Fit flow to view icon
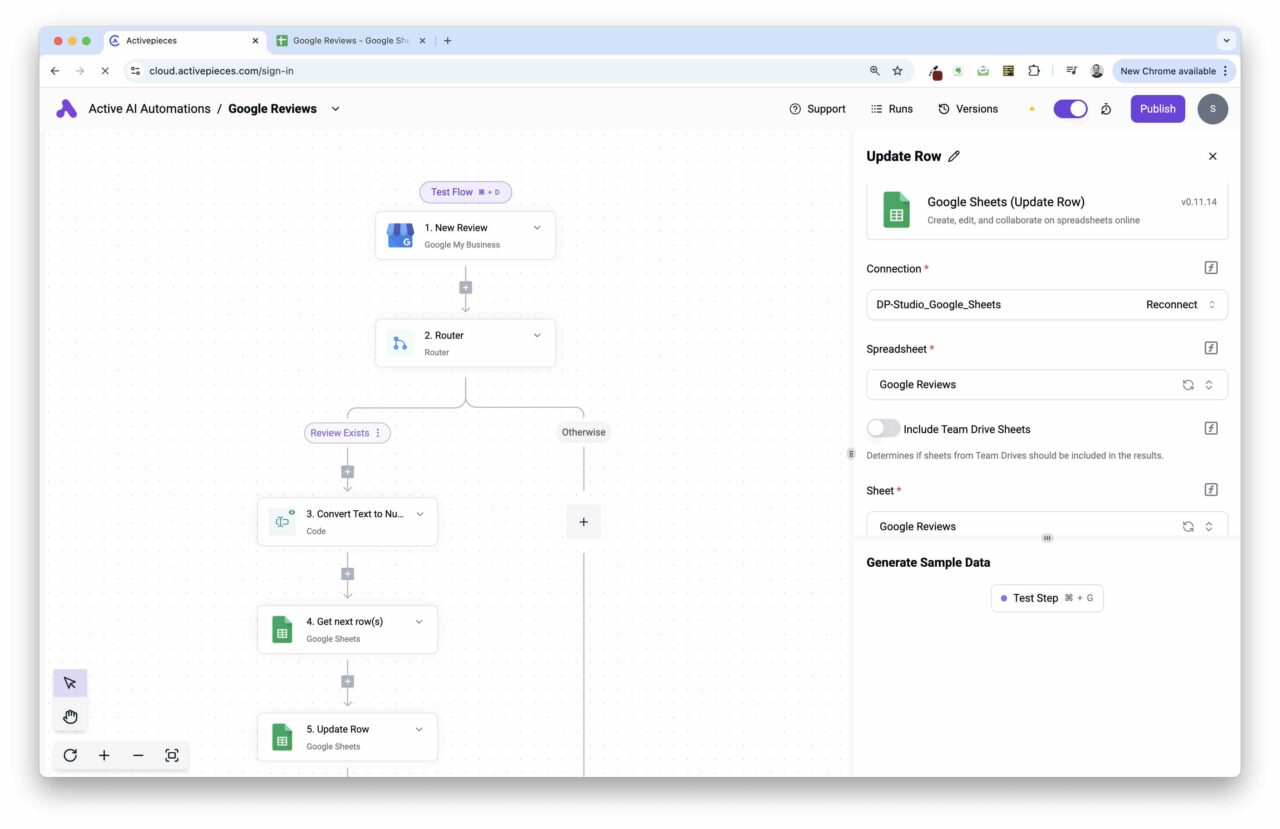This screenshot has width=1280, height=829. click(x=172, y=755)
